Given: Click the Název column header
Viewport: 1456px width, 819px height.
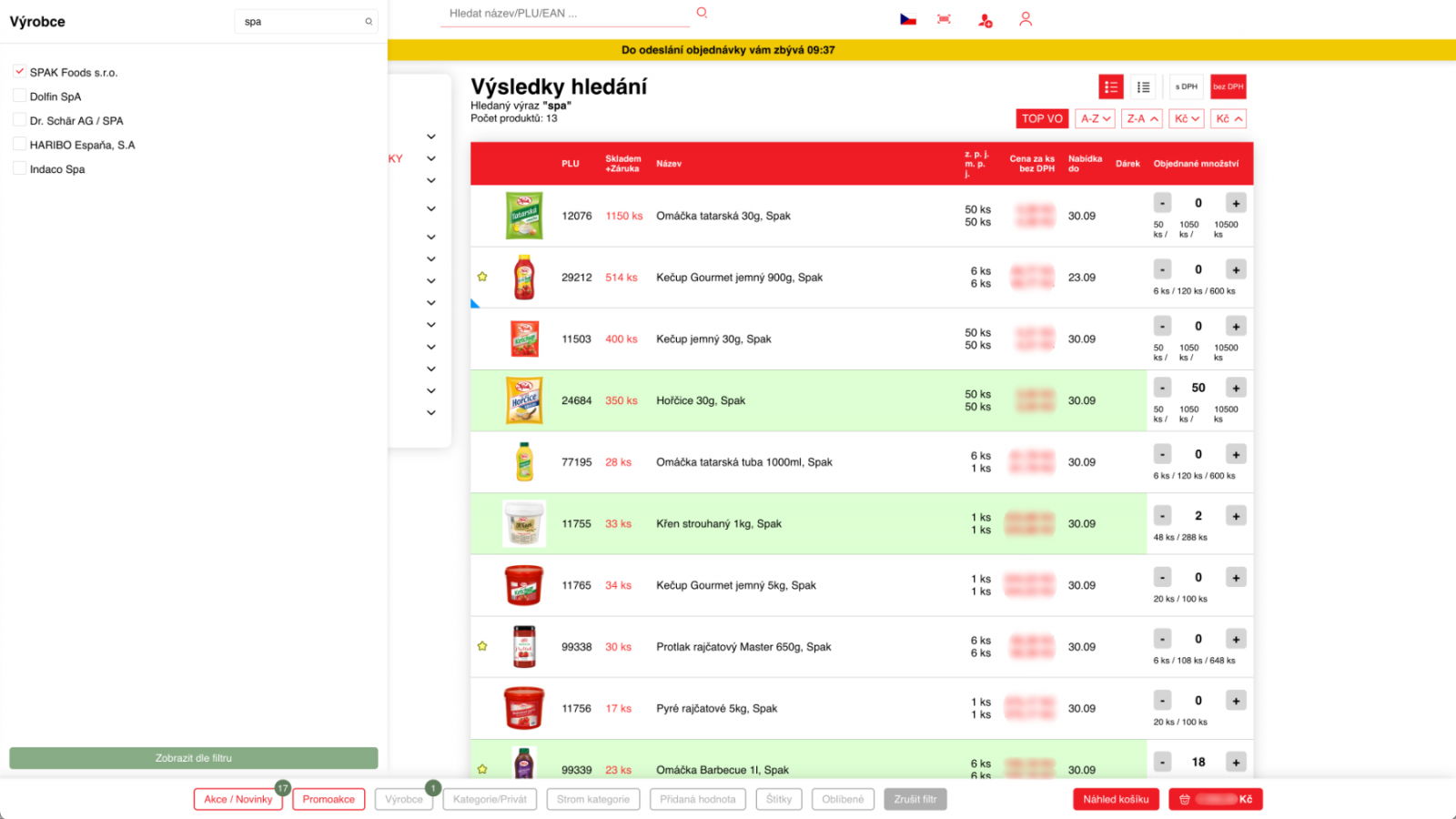Looking at the screenshot, I should 669,164.
